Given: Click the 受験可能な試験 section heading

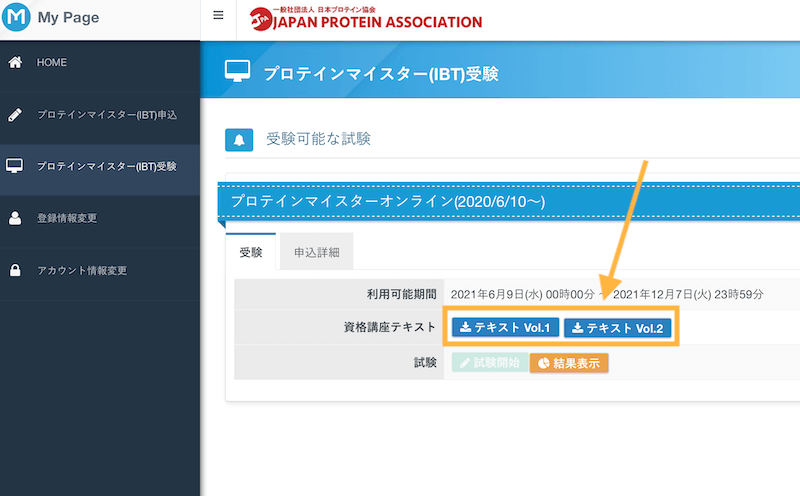Looking at the screenshot, I should tap(318, 139).
